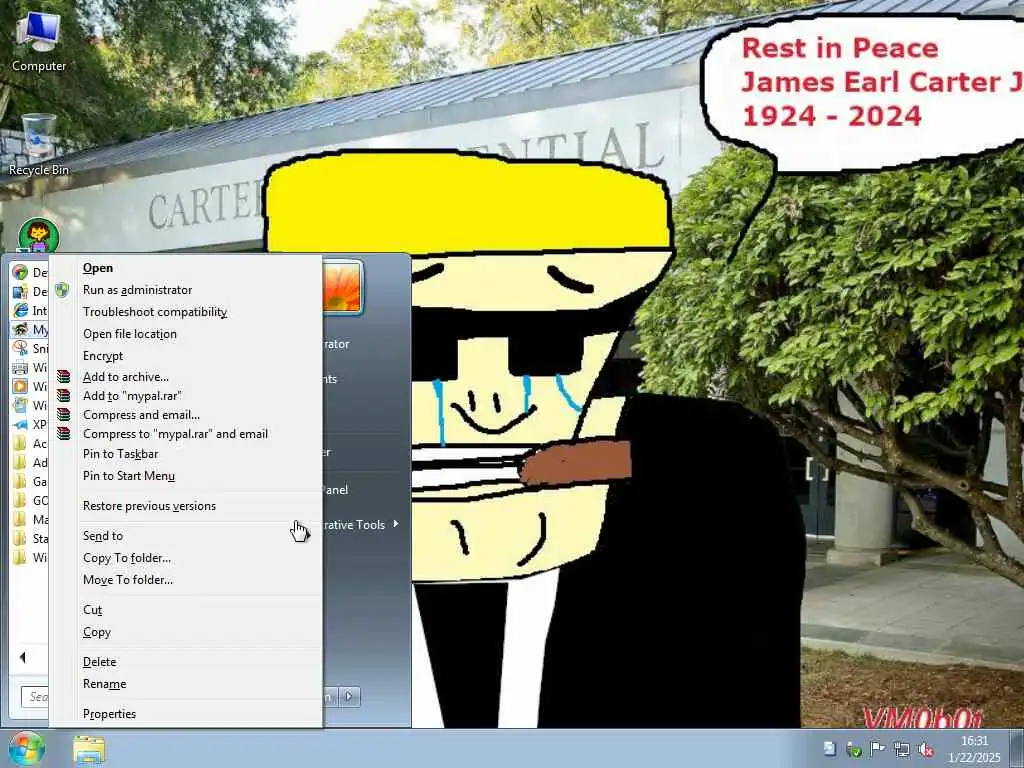Open the Computer desktop icon
Image resolution: width=1024 pixels, height=768 pixels.
pyautogui.click(x=39, y=42)
